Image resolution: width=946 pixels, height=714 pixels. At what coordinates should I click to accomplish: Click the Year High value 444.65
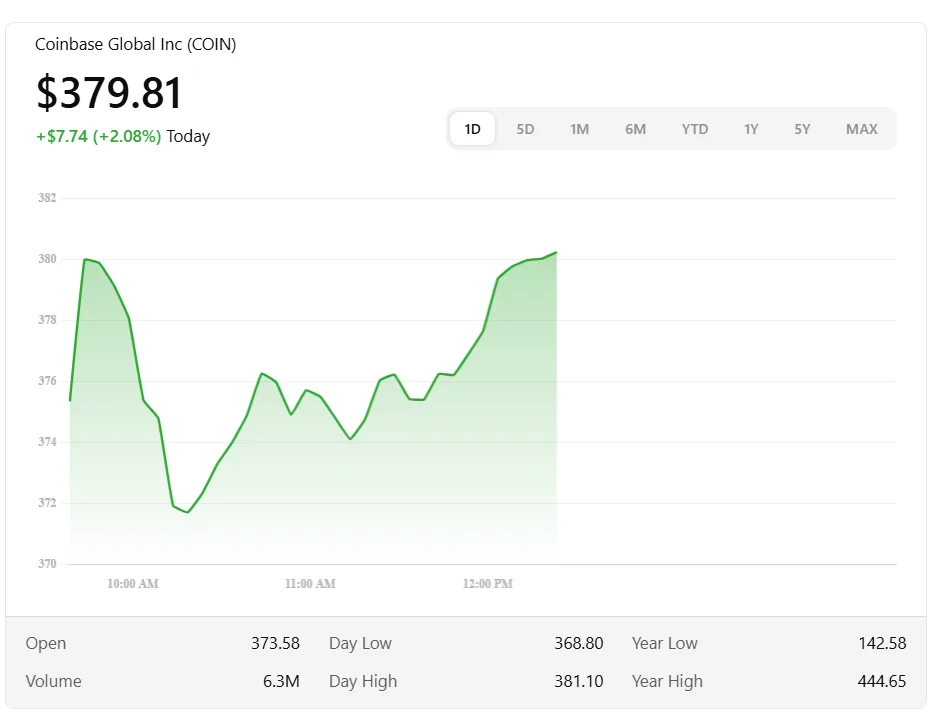882,681
